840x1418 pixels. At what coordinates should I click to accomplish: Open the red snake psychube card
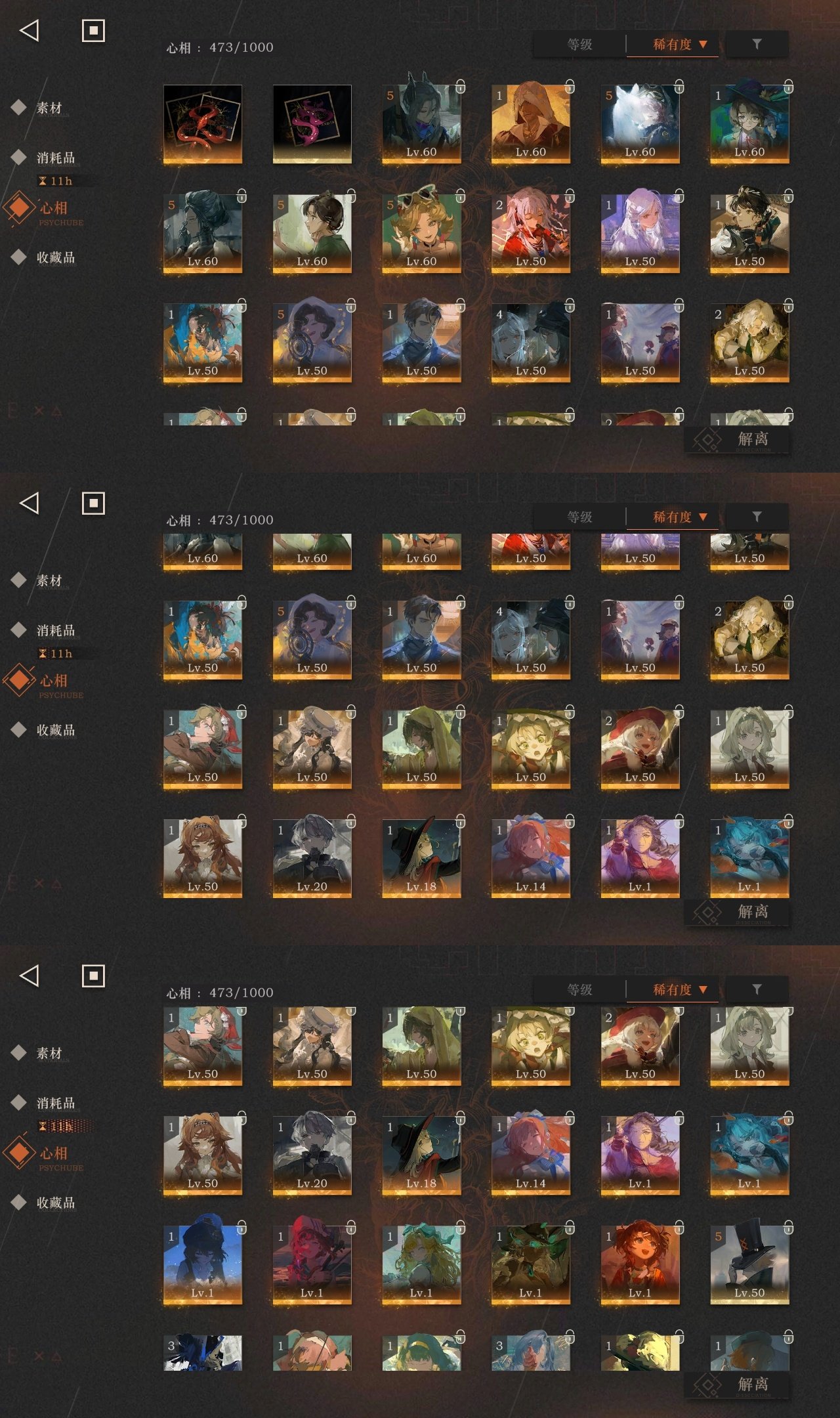[x=203, y=123]
